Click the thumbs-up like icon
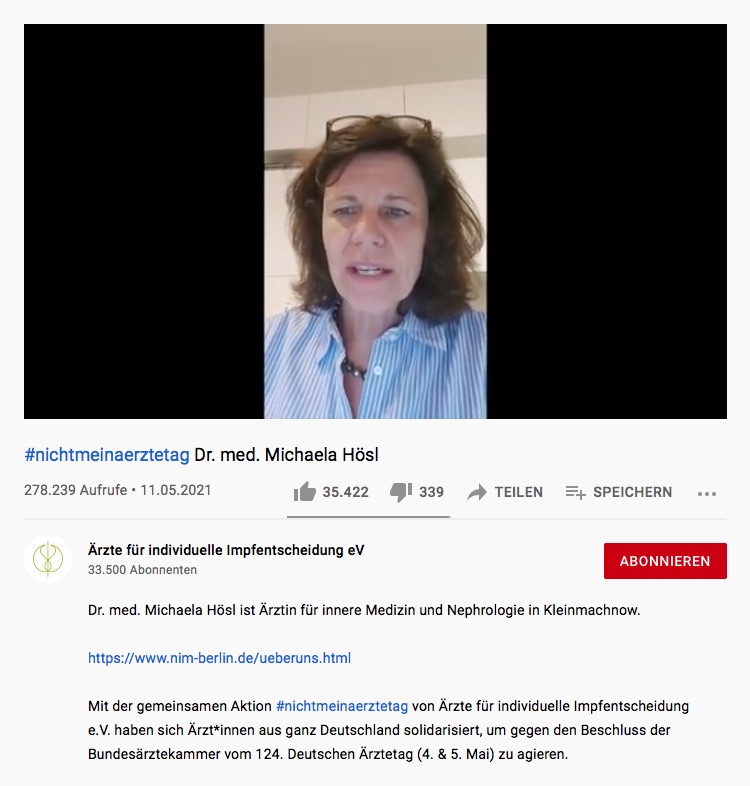Screen dimensions: 750x786 point(305,492)
